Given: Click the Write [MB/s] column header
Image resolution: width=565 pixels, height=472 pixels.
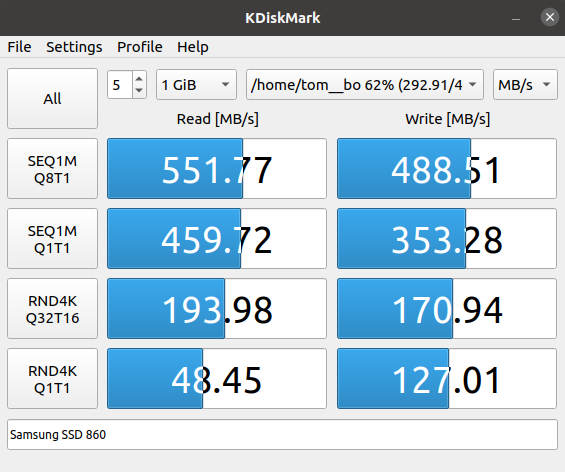Looking at the screenshot, I should [x=448, y=119].
